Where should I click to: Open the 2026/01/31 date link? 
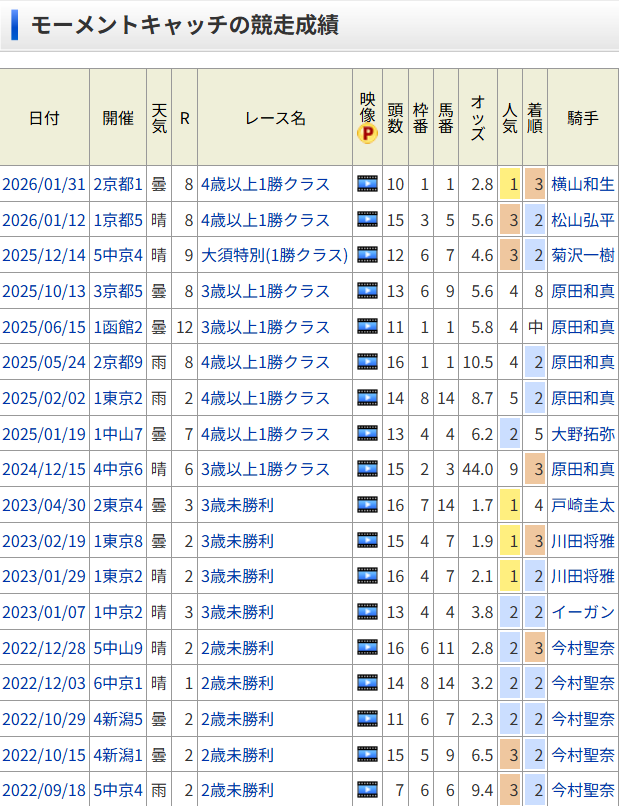[x=44, y=184]
